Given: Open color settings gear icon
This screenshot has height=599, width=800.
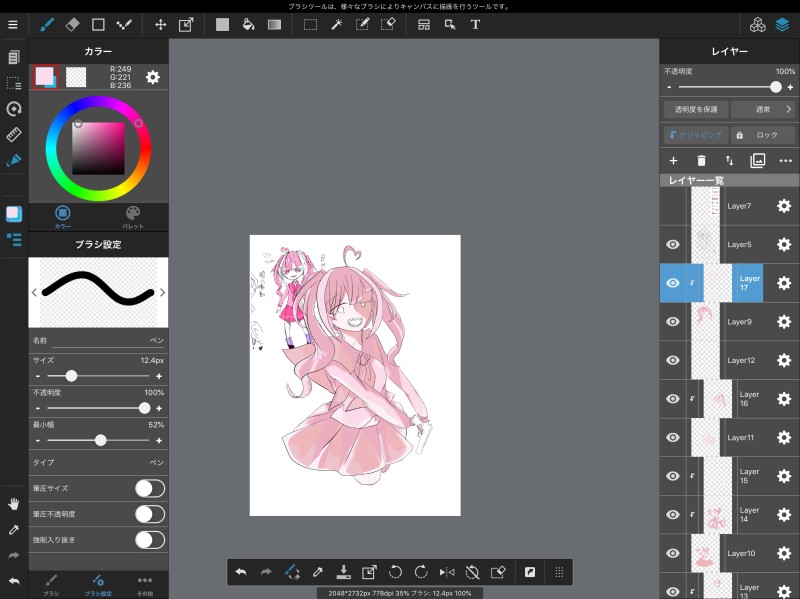Looking at the screenshot, I should [x=153, y=77].
